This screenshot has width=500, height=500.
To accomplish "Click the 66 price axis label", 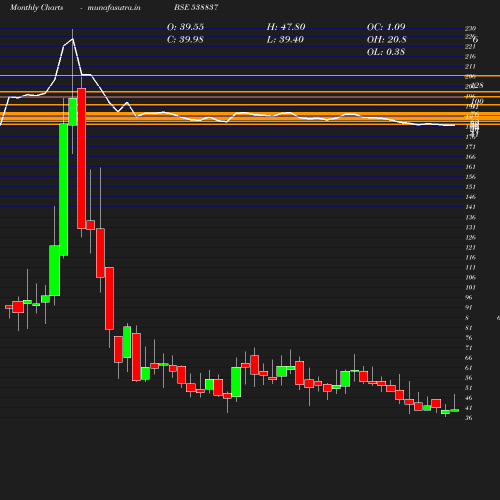I will (469, 358).
